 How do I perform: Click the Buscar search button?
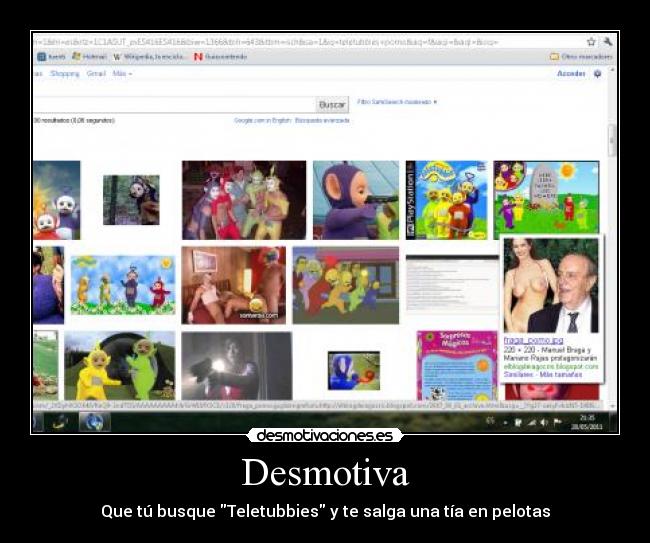click(x=332, y=104)
